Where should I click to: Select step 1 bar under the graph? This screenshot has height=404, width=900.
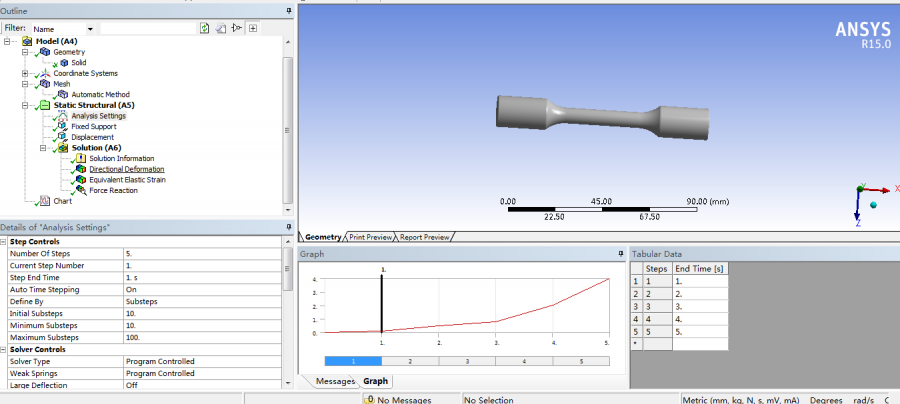coord(353,361)
